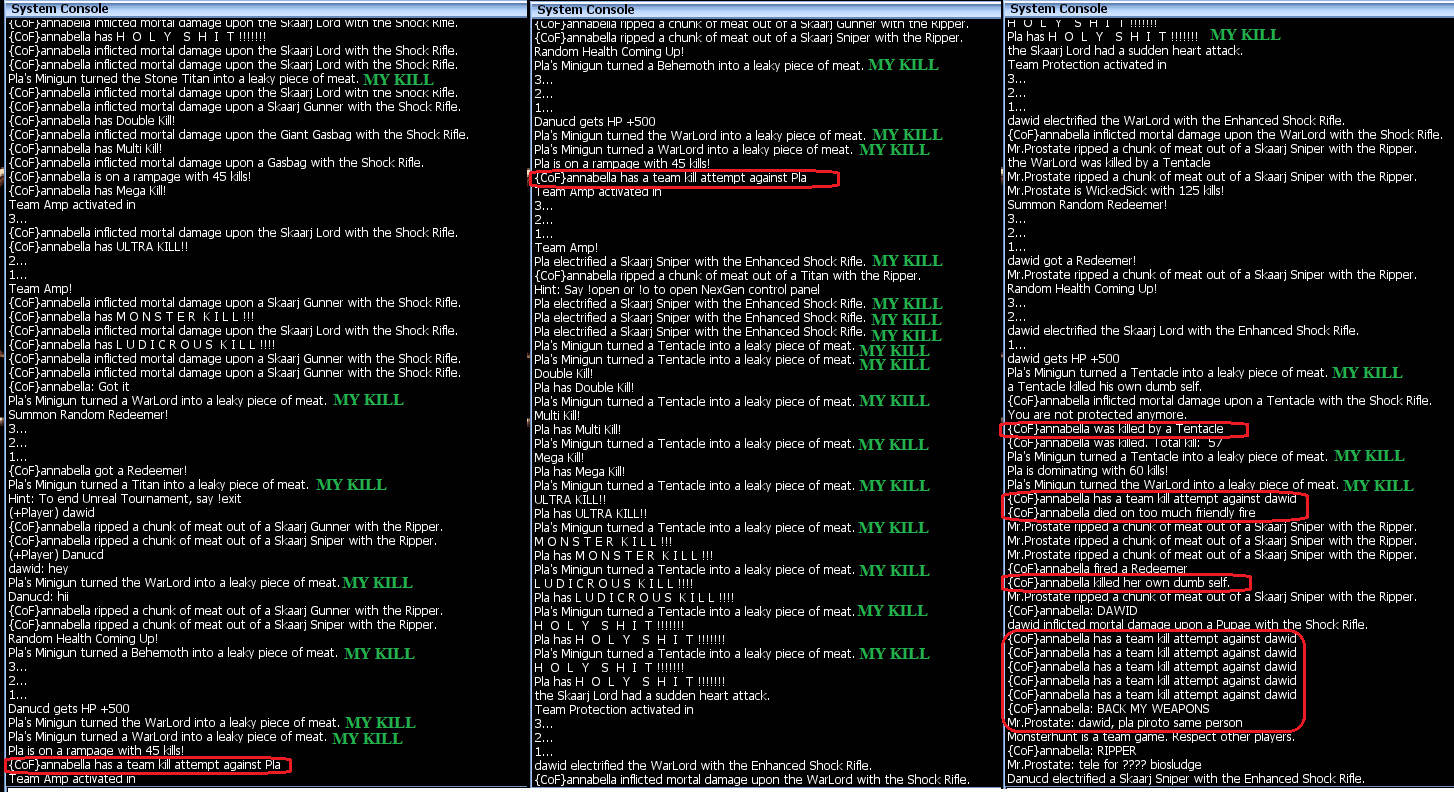Click annabella's mortal damage upon a Tentacle line
Screen dimensions: 1454x792
tap(1220, 400)
